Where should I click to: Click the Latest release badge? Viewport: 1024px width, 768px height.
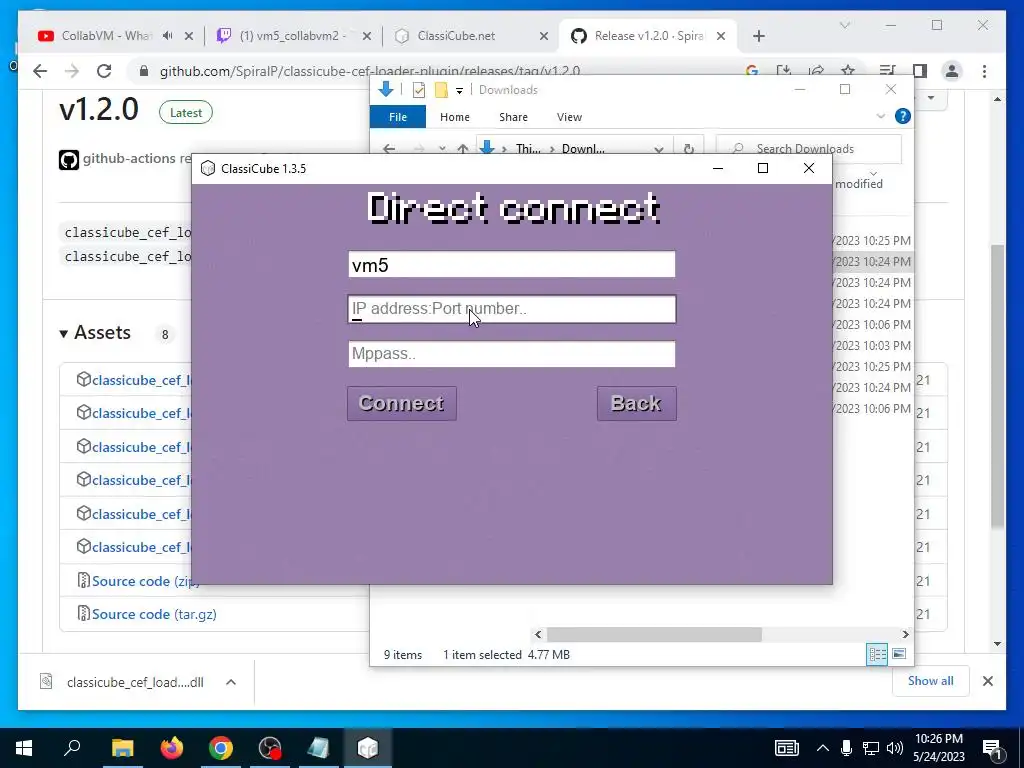[185, 112]
